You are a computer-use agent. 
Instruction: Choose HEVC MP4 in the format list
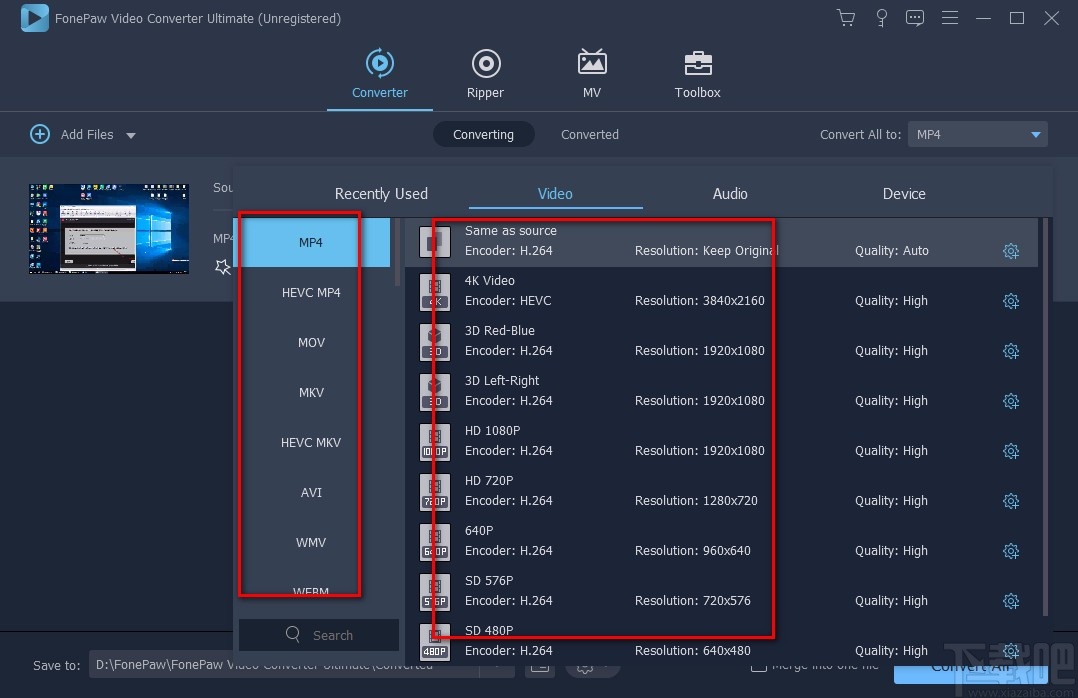click(311, 292)
